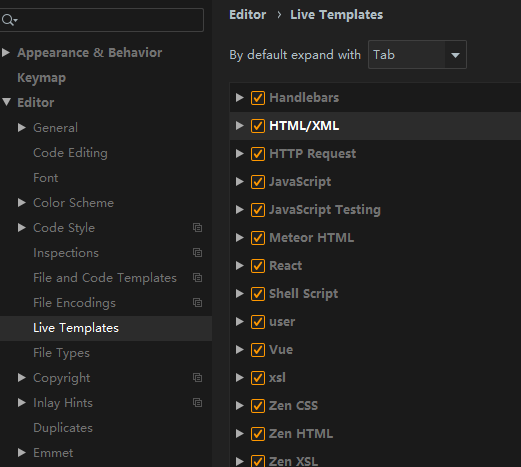Expand the HTTP Request template group
Viewport: 521px width, 467px height.
pyautogui.click(x=239, y=153)
